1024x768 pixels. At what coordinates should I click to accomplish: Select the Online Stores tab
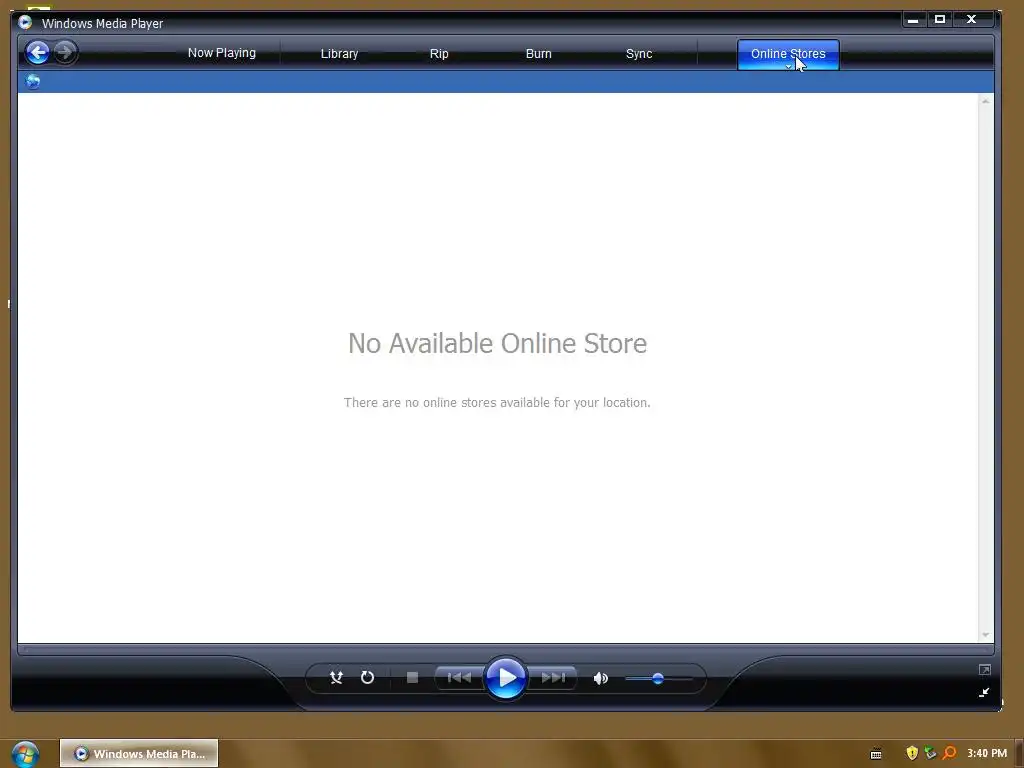tap(788, 52)
